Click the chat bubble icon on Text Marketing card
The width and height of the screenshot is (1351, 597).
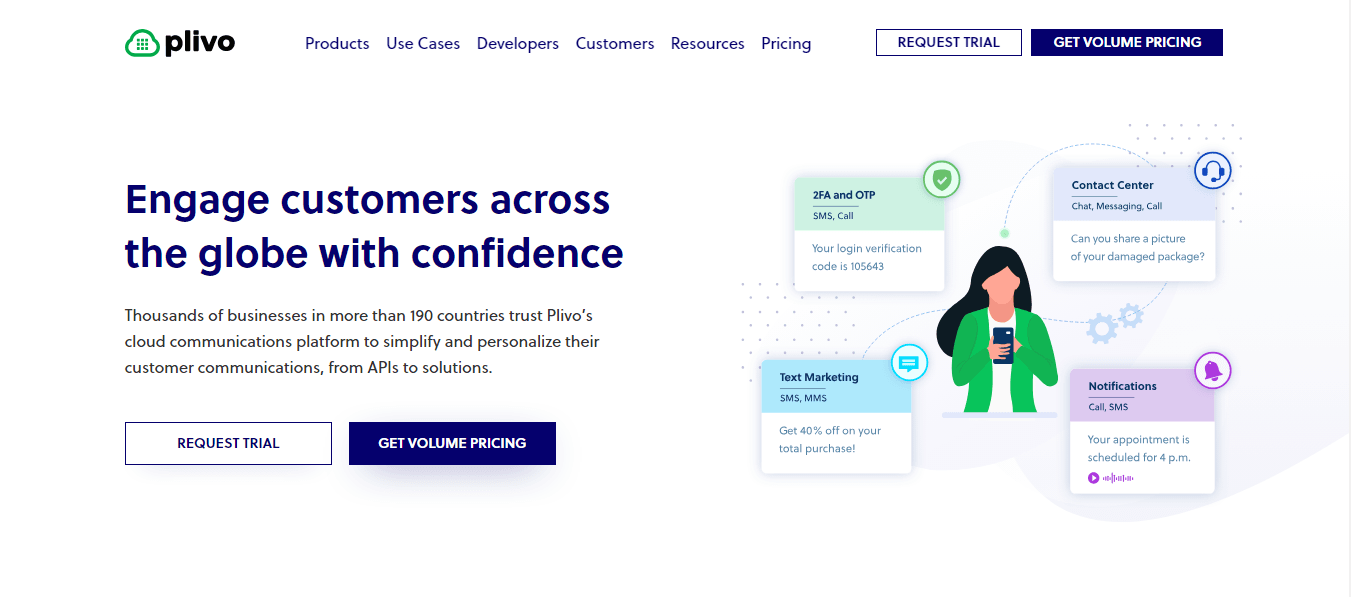click(908, 364)
